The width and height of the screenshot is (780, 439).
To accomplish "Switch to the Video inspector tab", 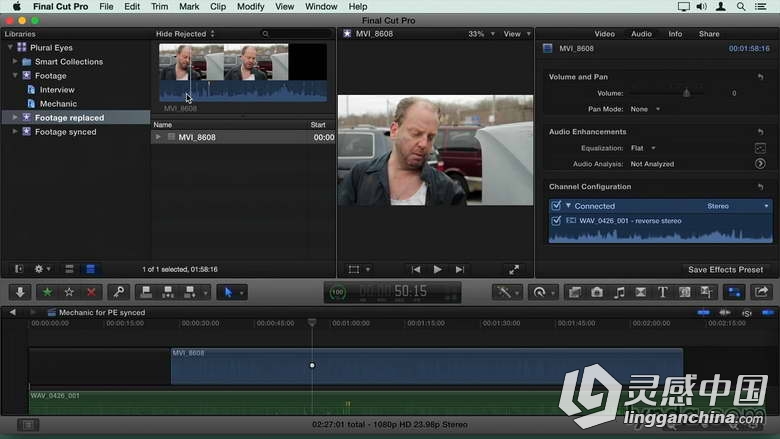I will point(604,34).
